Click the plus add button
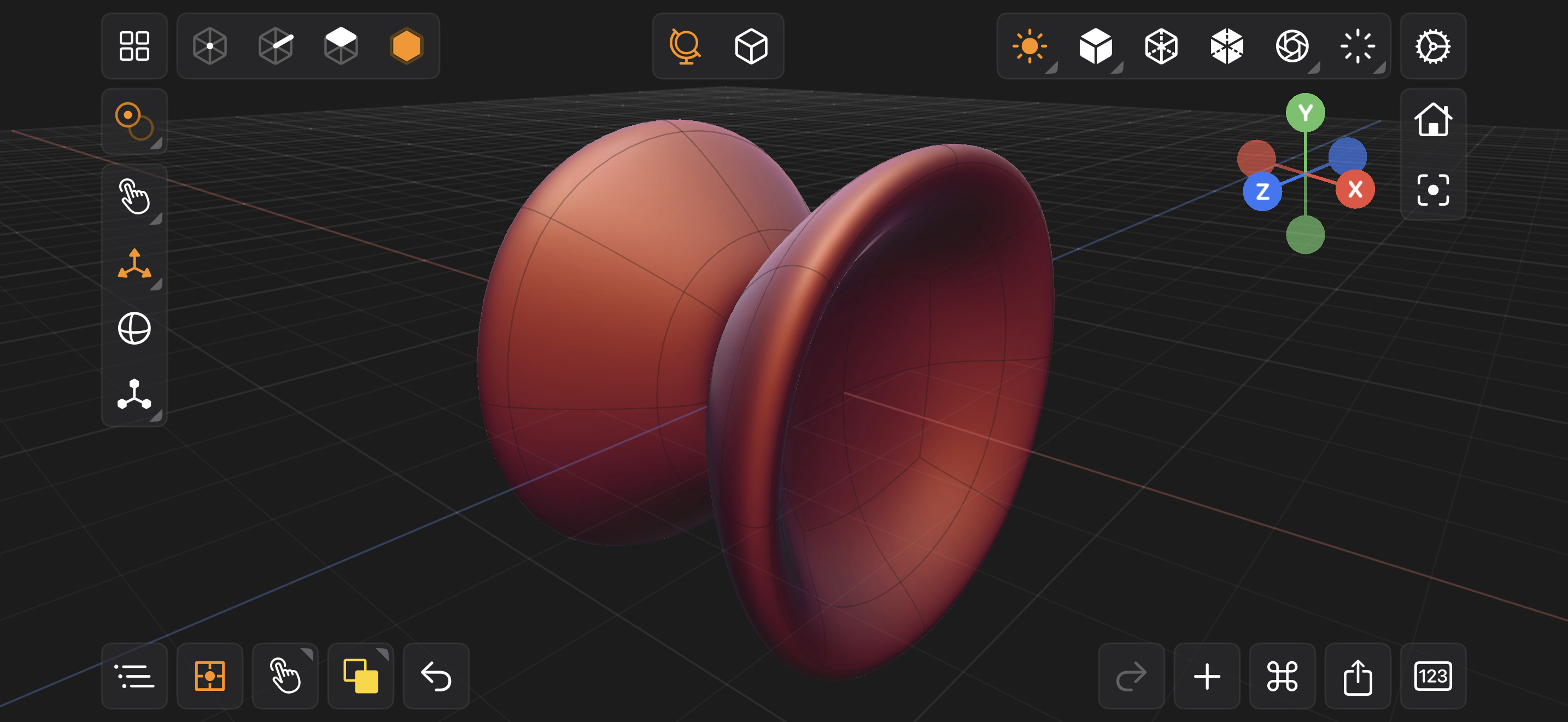 pos(1207,676)
